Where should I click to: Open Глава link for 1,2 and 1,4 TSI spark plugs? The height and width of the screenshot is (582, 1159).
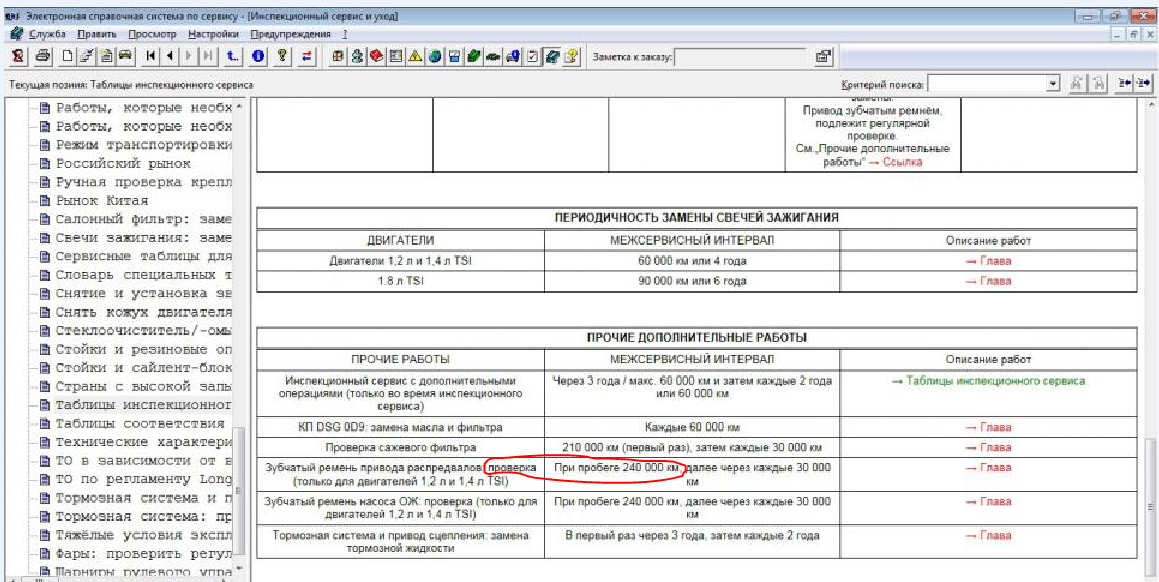(x=988, y=261)
